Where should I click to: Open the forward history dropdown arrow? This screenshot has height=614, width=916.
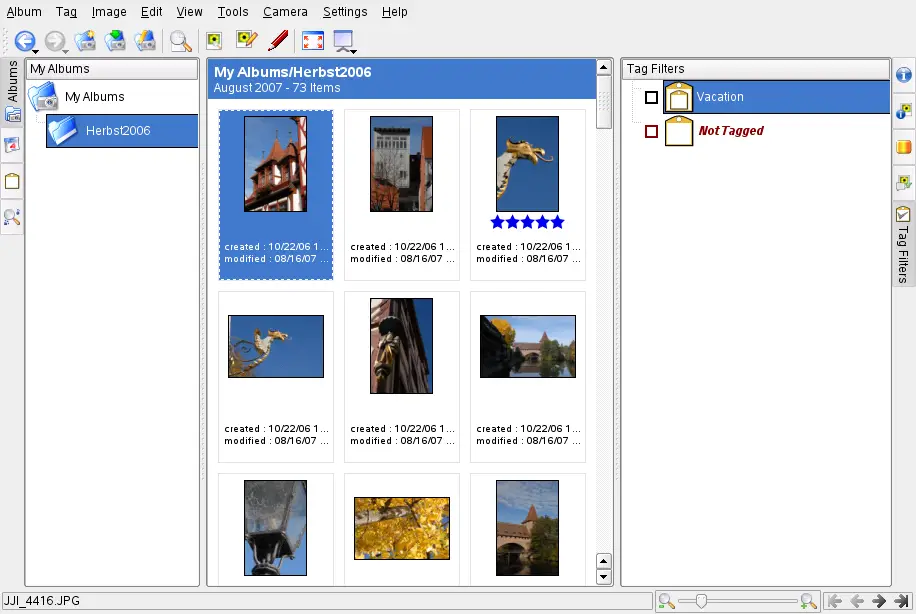[66, 49]
